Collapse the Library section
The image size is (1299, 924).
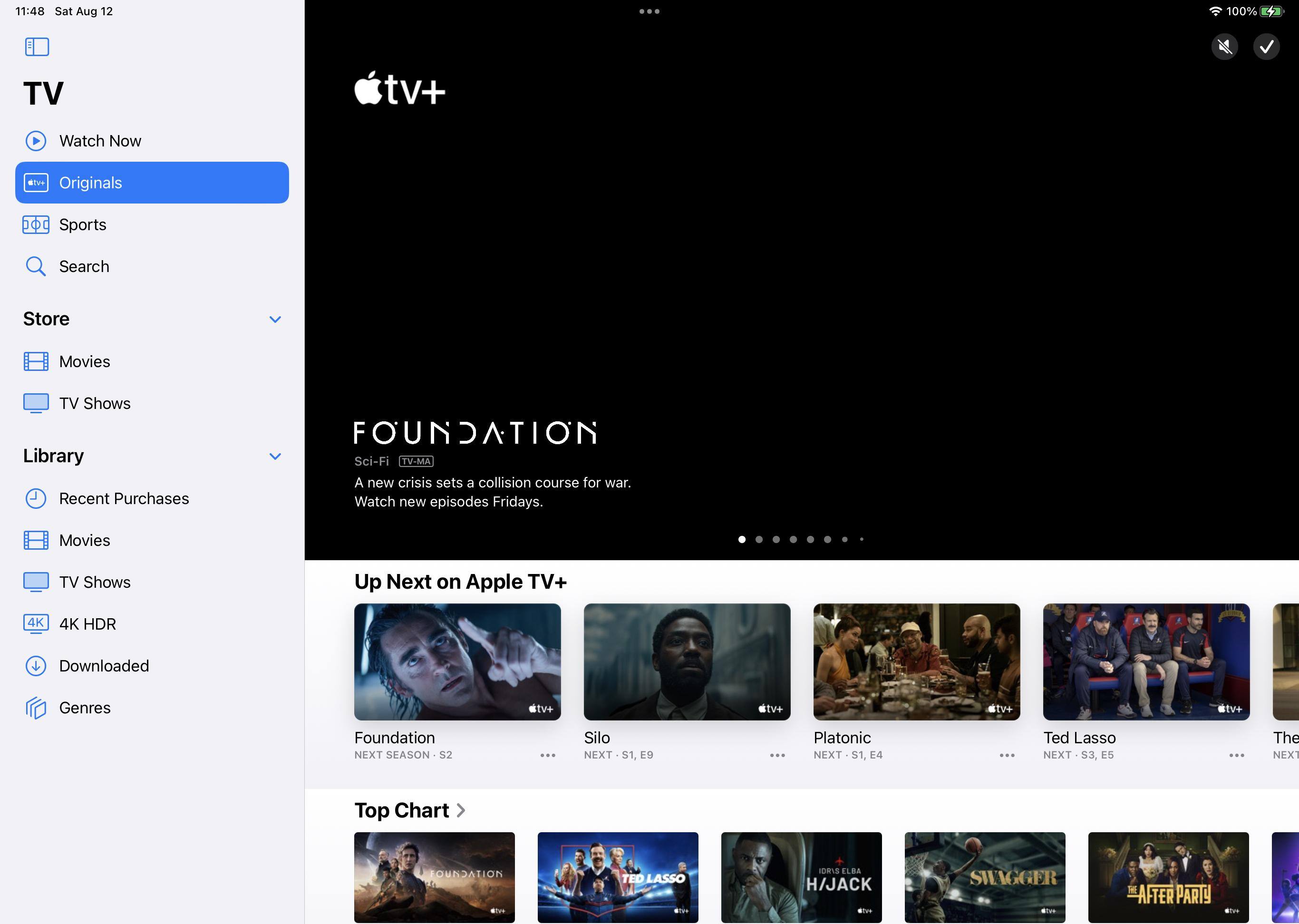click(x=275, y=457)
